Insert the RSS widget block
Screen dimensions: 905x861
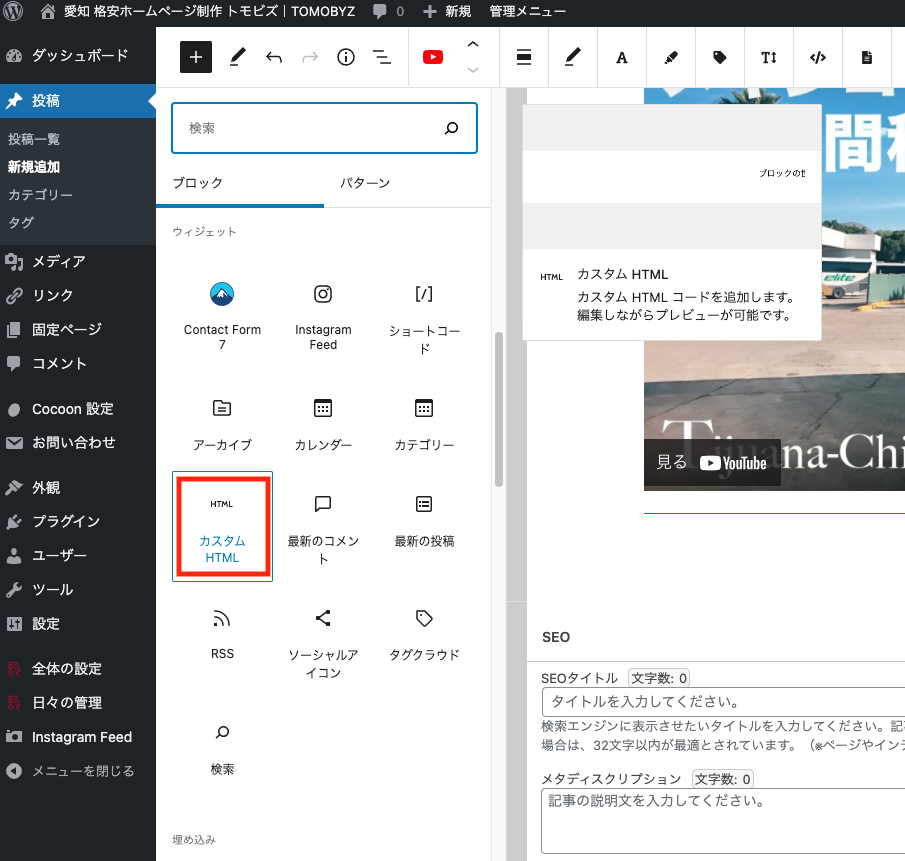point(222,633)
